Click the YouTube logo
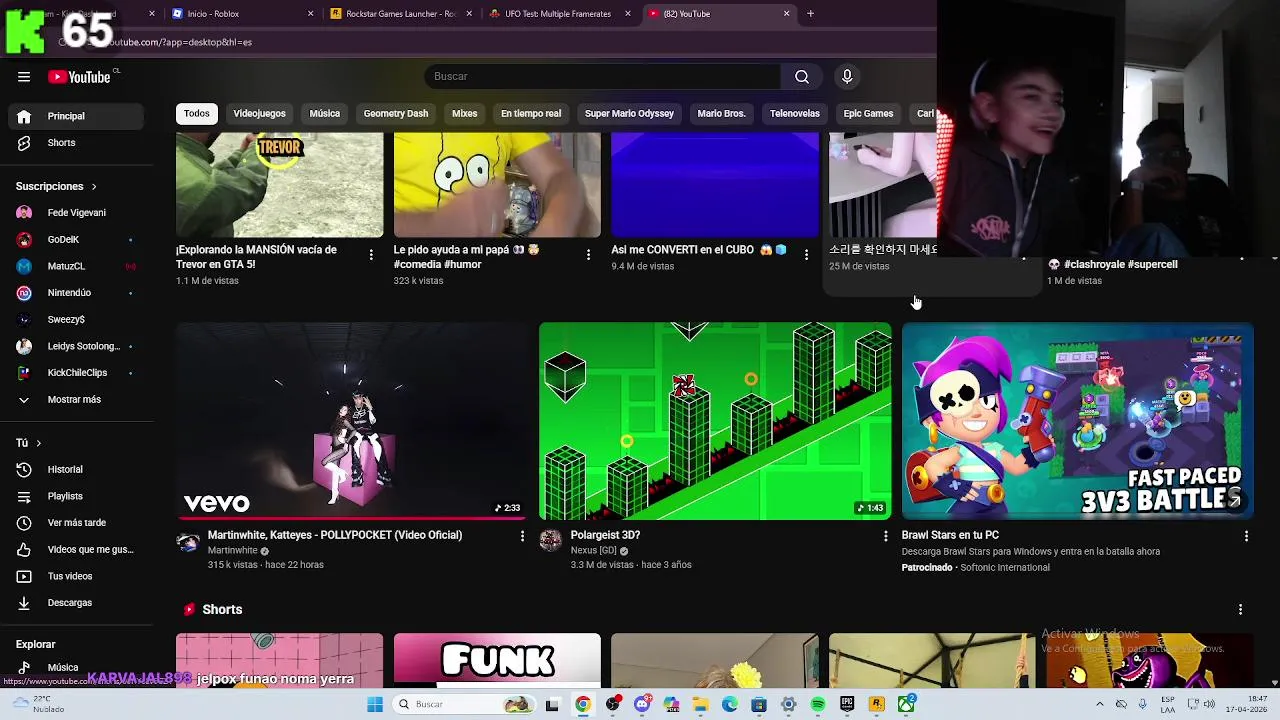Screen dimensions: 1280x720 click(x=81, y=77)
